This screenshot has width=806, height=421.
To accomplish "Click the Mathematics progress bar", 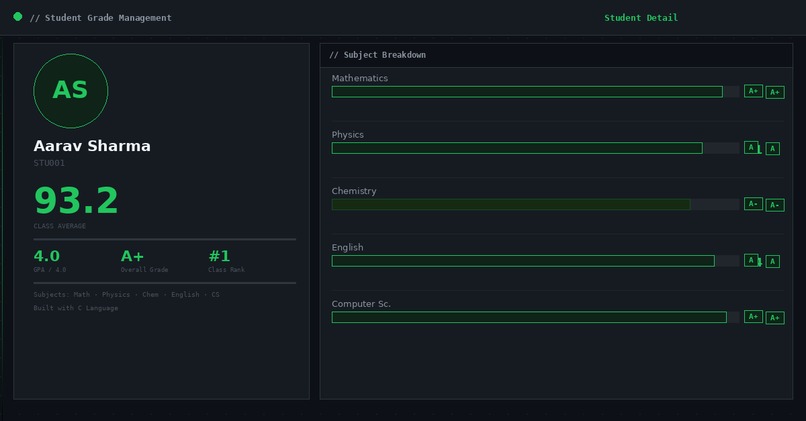I will (x=536, y=92).
